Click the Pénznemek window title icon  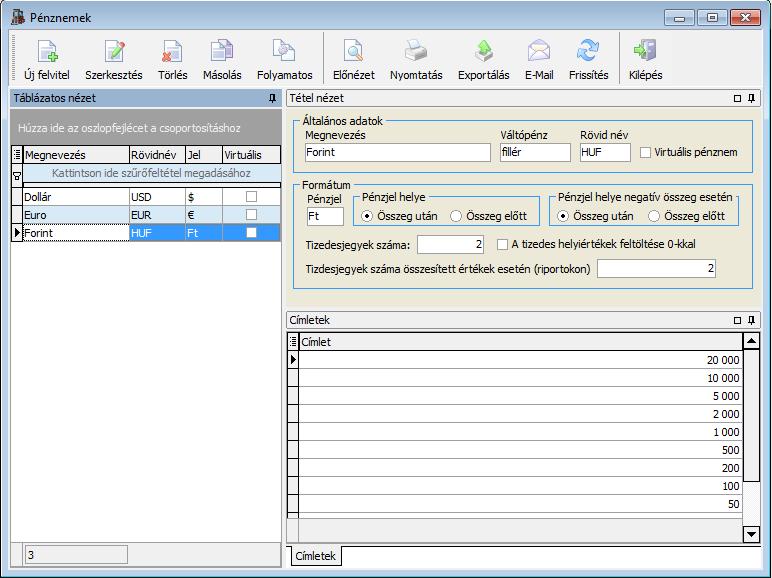[18, 17]
